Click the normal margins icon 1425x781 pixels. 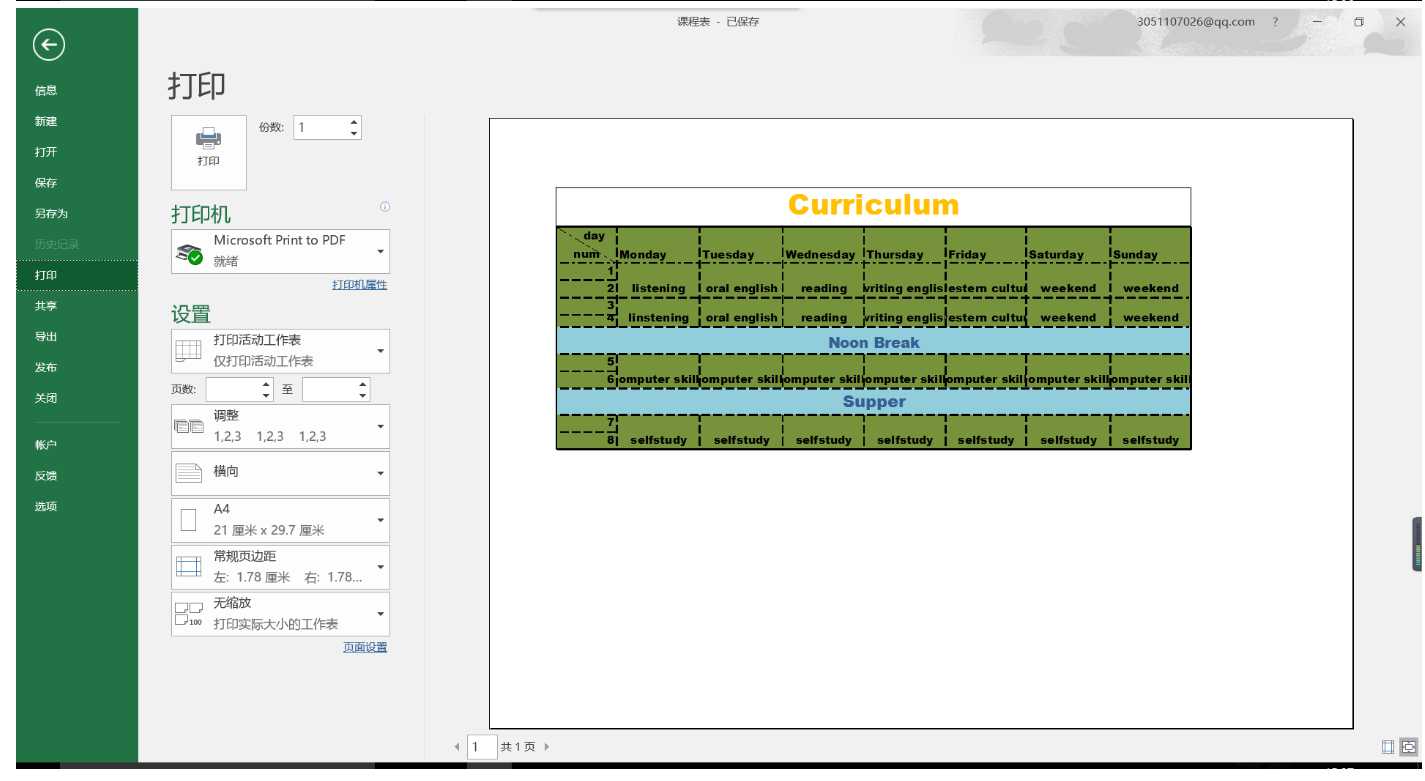coord(188,567)
